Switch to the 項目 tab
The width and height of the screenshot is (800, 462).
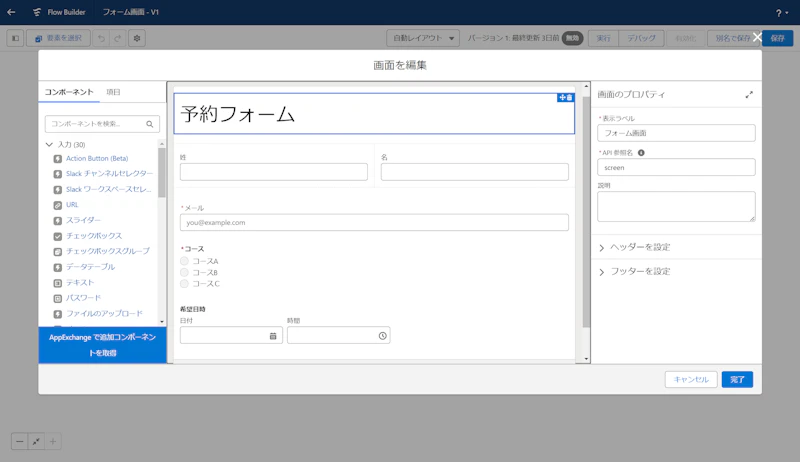113,92
